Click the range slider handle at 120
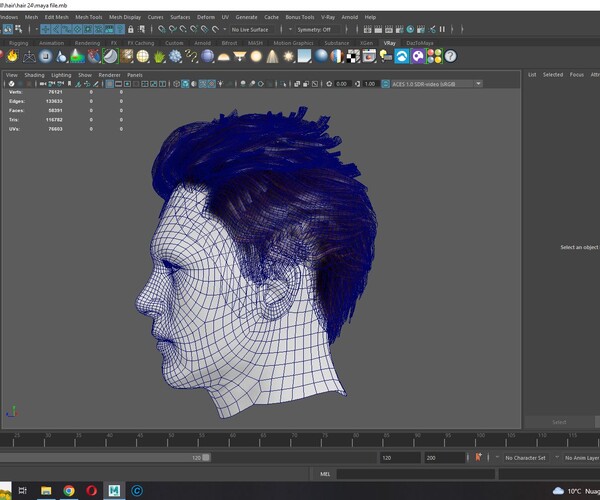 tap(206, 458)
